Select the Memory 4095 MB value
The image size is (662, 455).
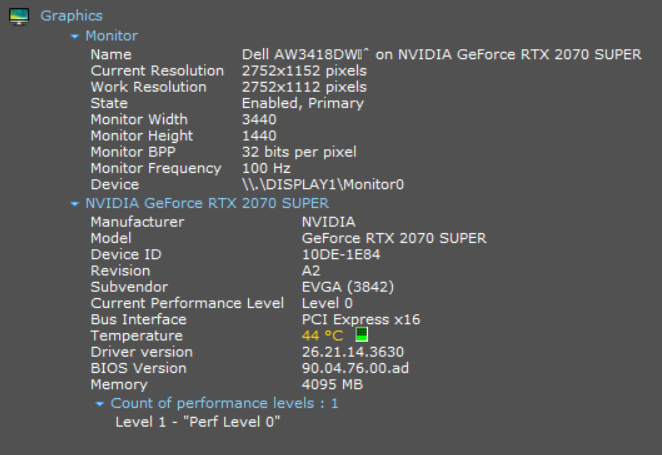coord(330,384)
